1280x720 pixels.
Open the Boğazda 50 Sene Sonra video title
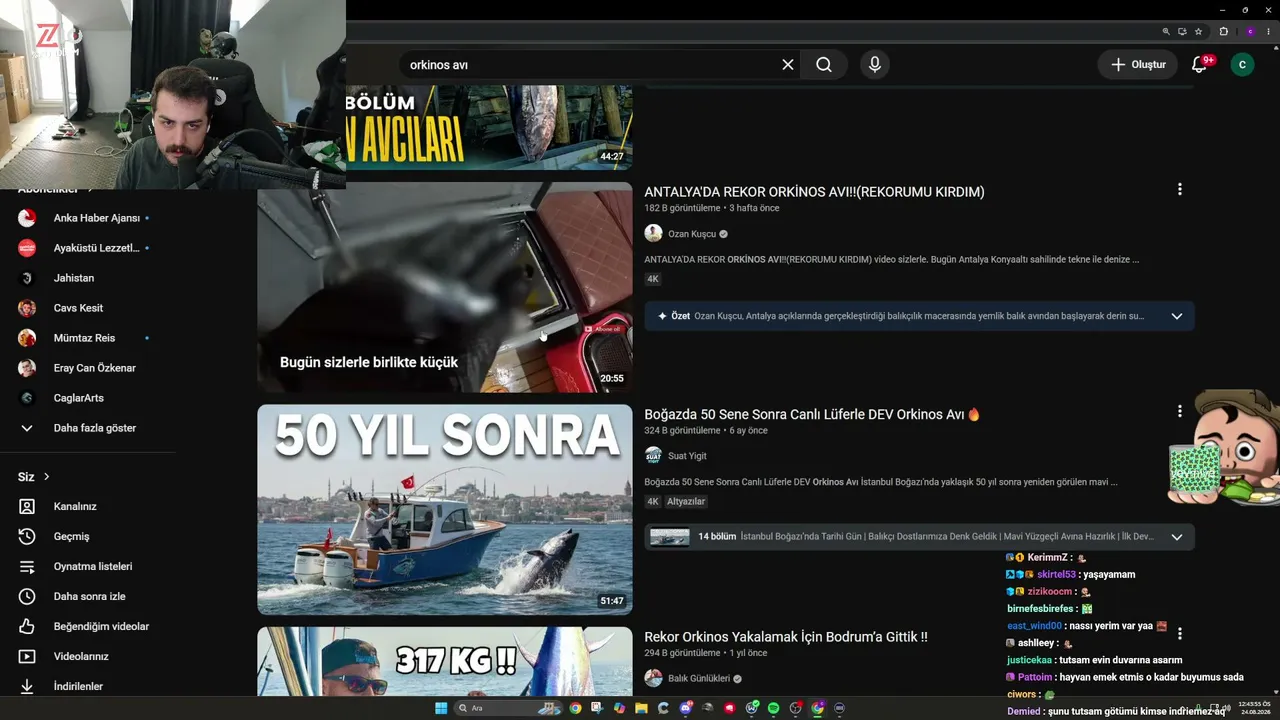(812, 414)
